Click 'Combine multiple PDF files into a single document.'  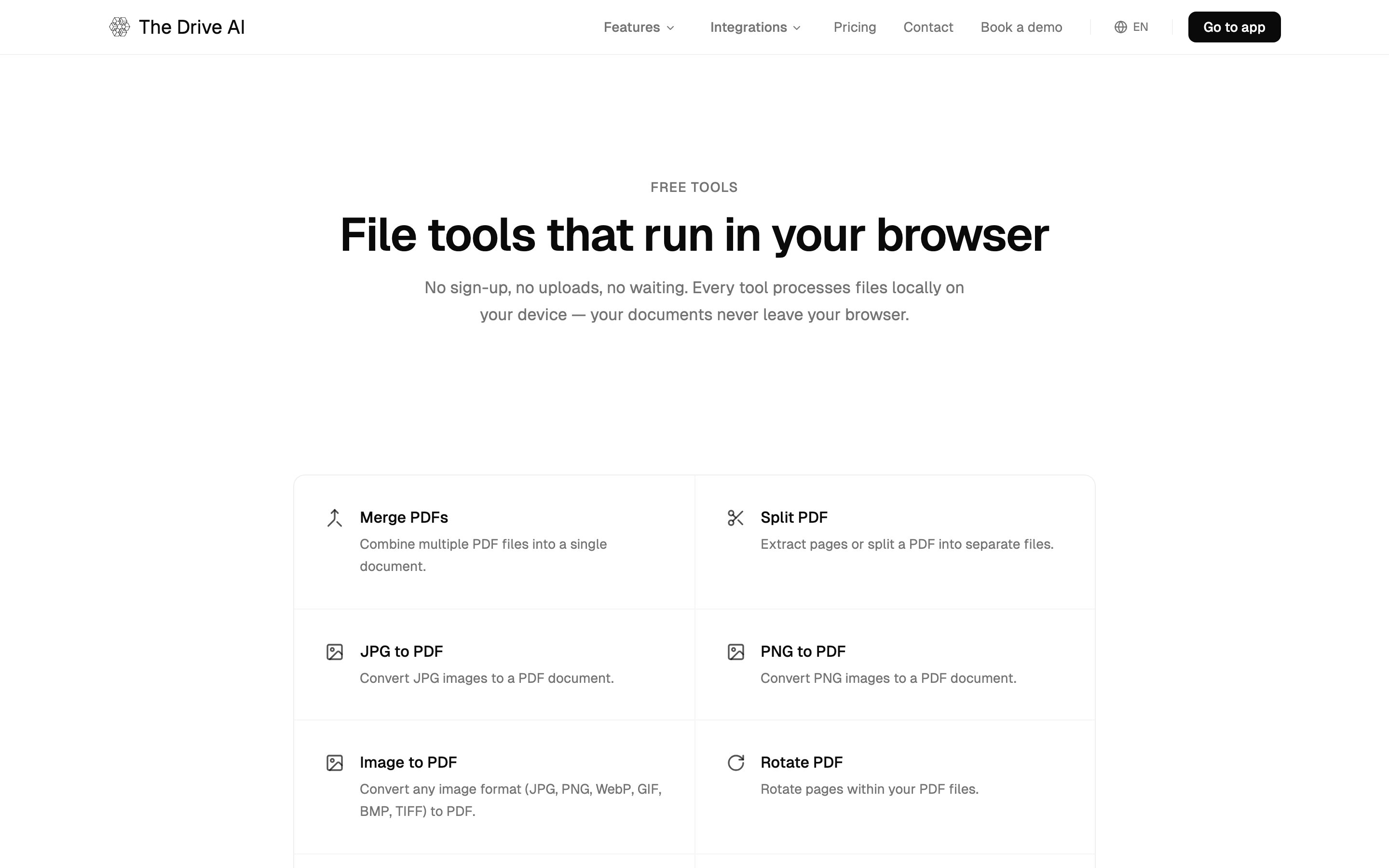click(x=483, y=555)
